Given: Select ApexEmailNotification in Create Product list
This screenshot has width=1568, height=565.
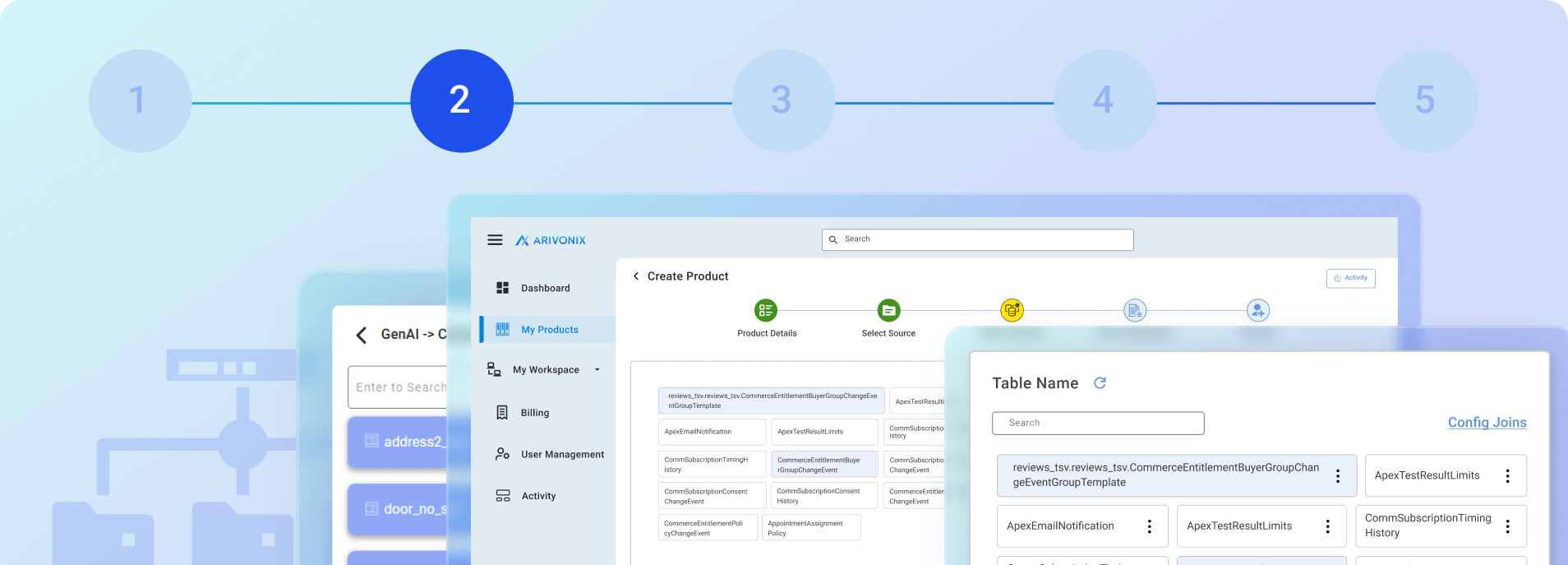Looking at the screenshot, I should [712, 432].
